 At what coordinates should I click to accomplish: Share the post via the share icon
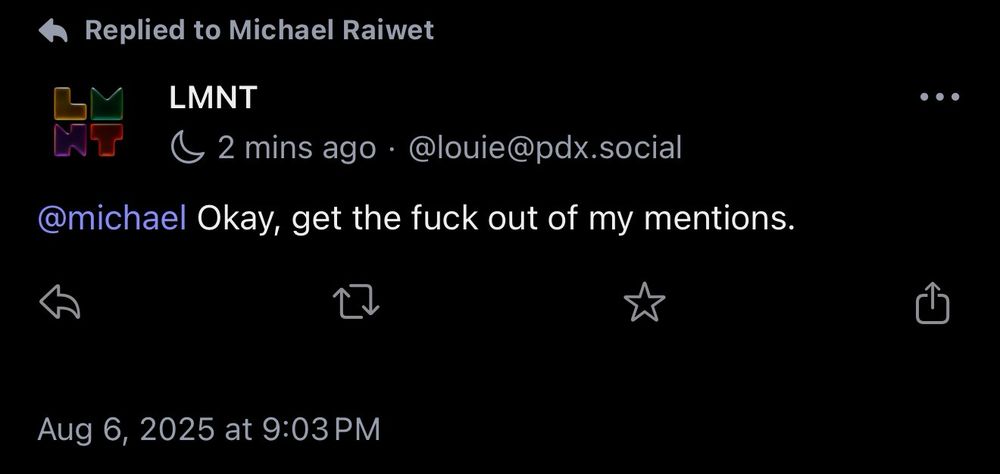[x=932, y=302]
